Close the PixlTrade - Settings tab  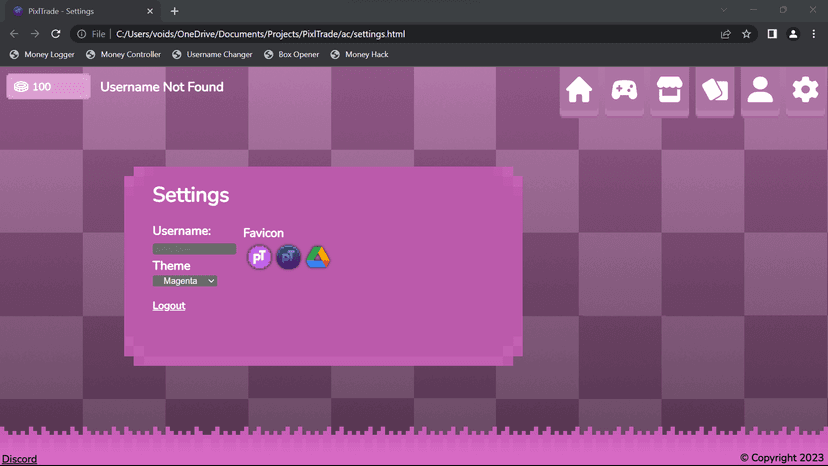(150, 11)
